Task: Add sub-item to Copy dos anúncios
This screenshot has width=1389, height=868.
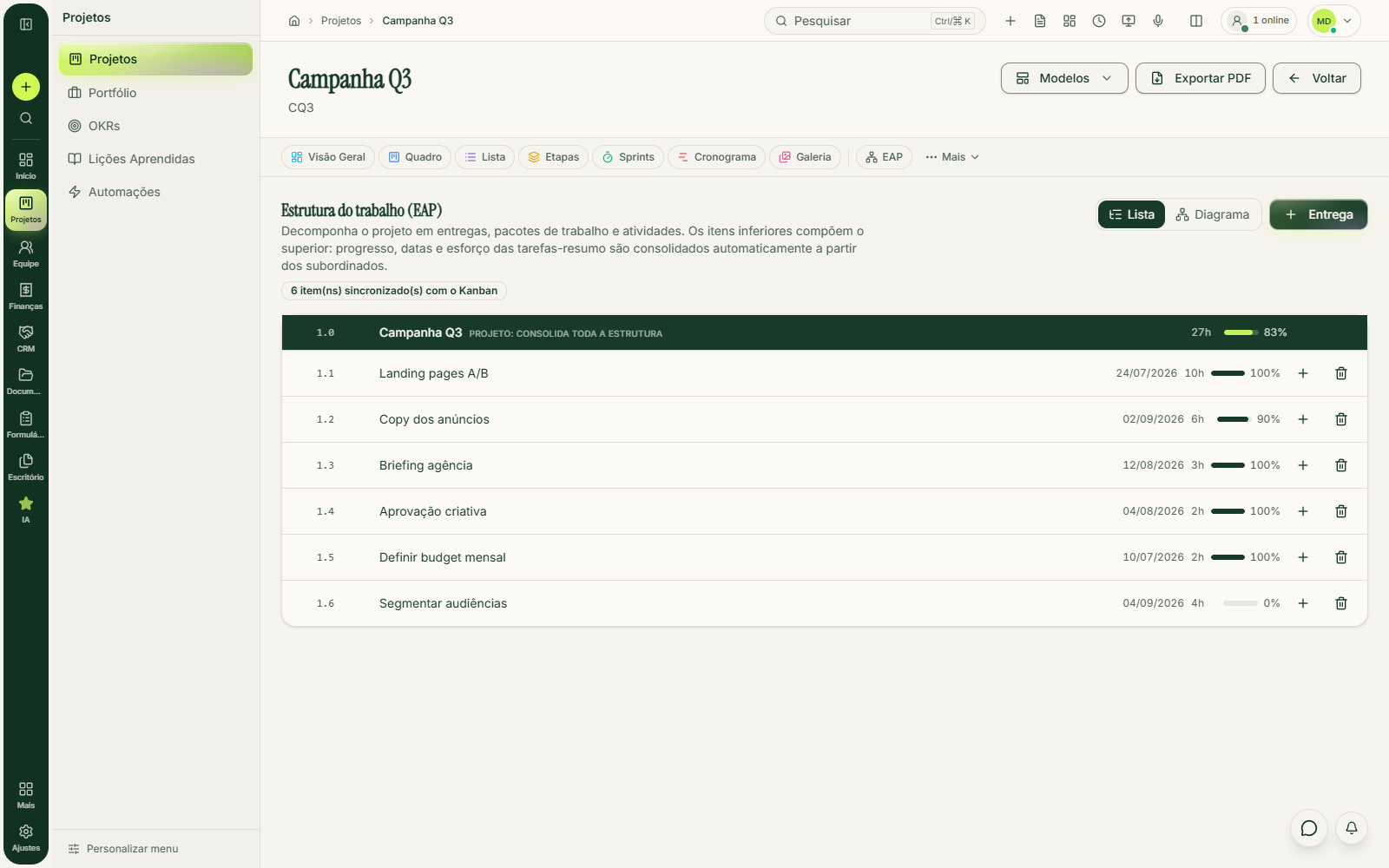Action: pyautogui.click(x=1303, y=419)
